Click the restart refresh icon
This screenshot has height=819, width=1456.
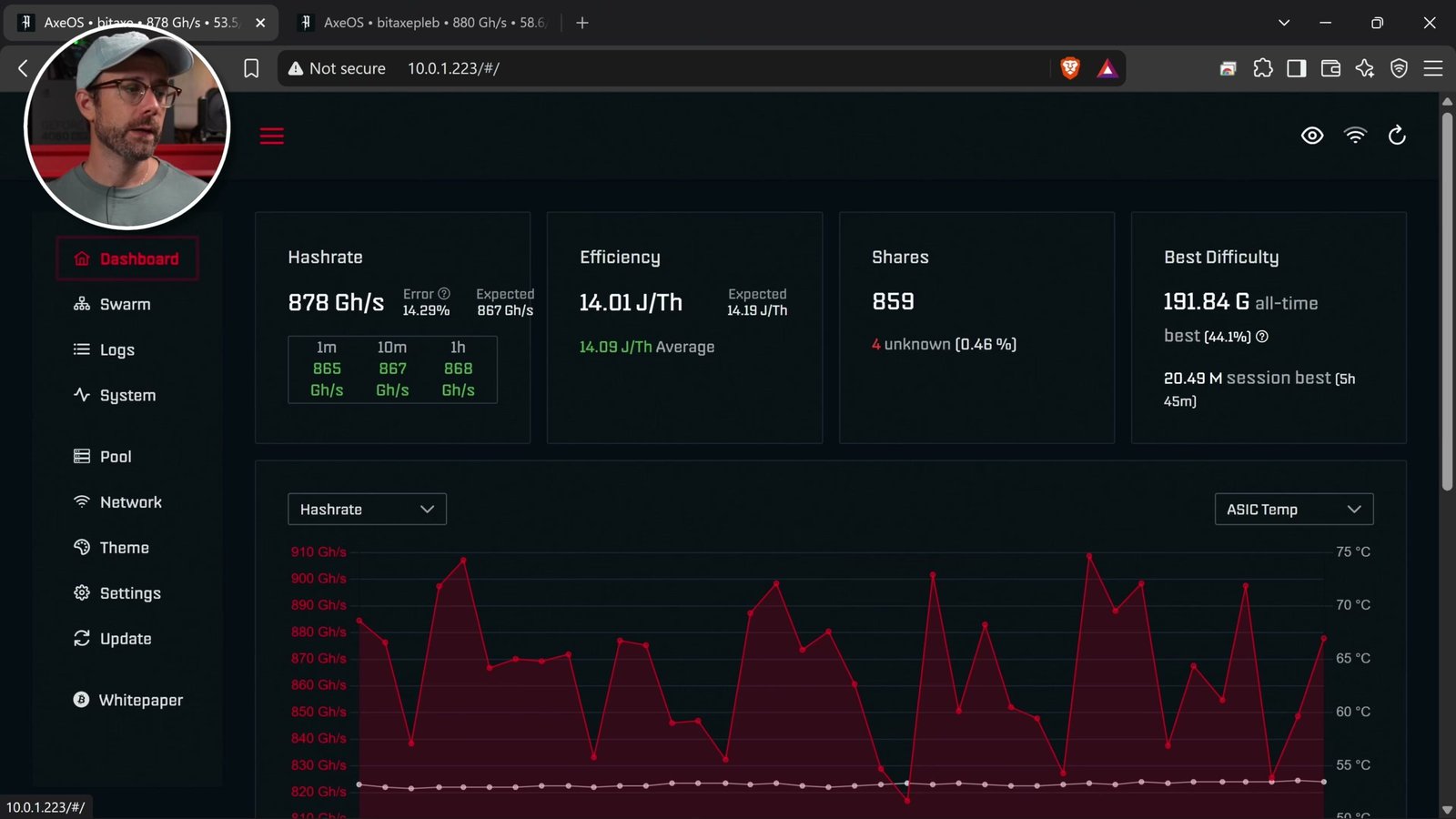coord(1397,136)
